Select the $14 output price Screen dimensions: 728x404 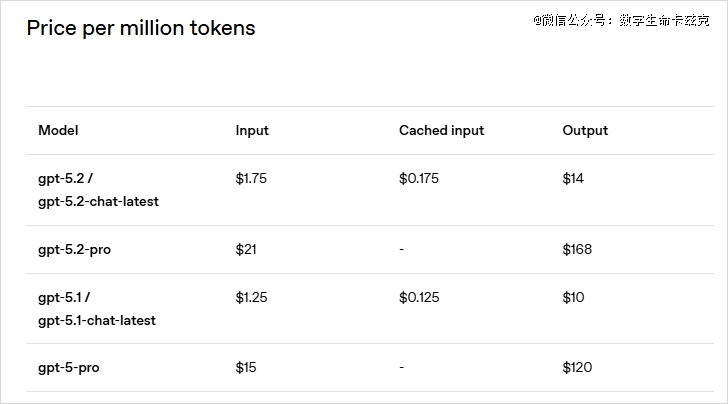(x=573, y=179)
